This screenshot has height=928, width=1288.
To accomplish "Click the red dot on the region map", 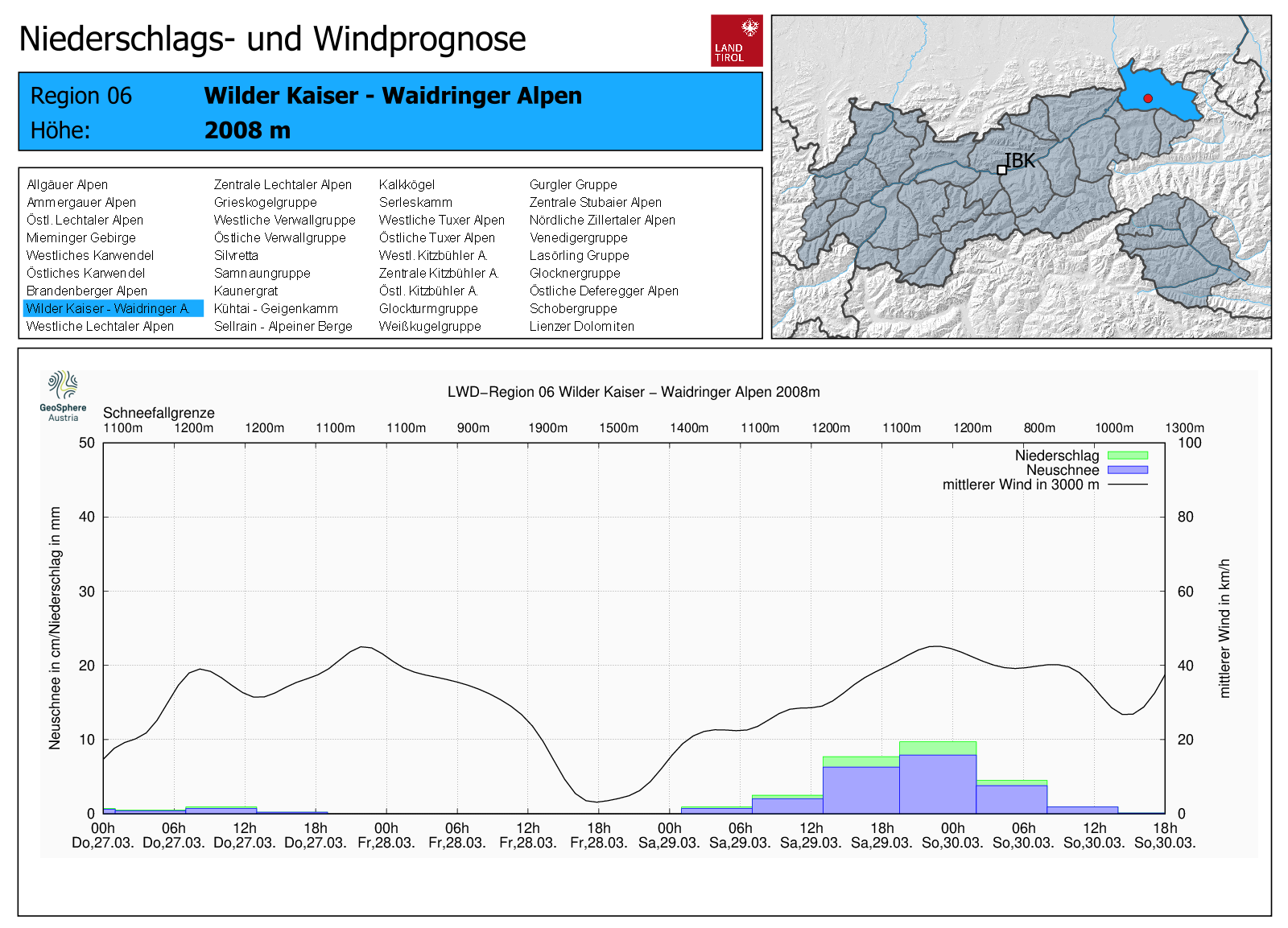I will (x=1148, y=98).
